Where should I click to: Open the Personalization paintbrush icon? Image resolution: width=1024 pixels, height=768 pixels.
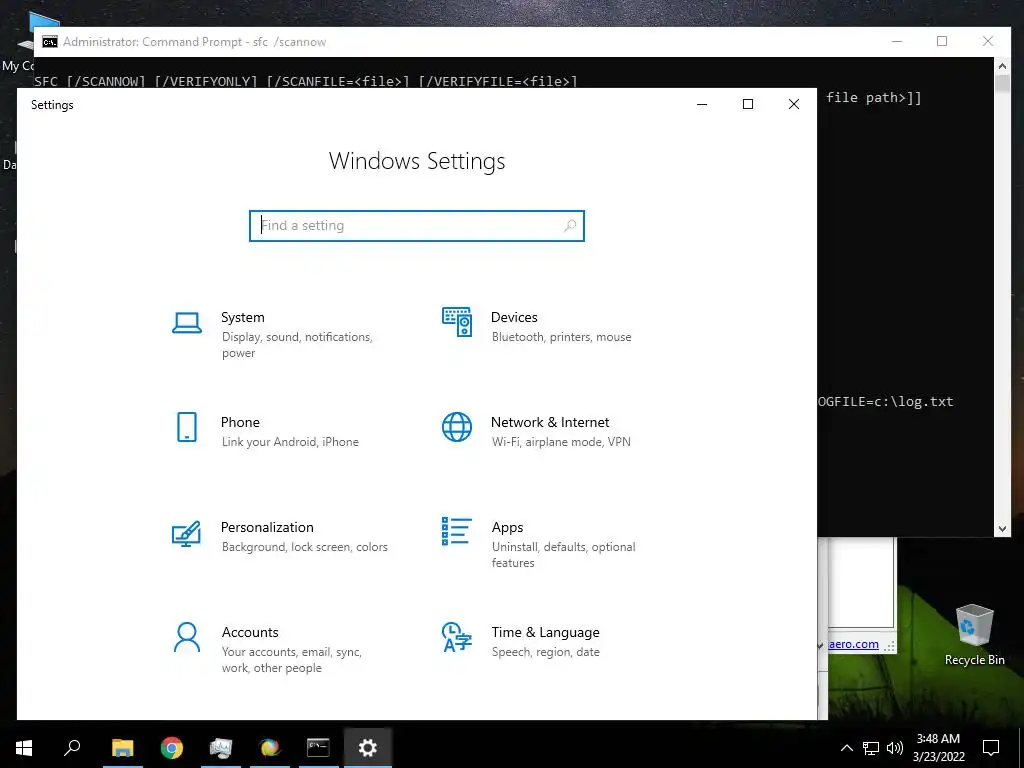point(186,533)
